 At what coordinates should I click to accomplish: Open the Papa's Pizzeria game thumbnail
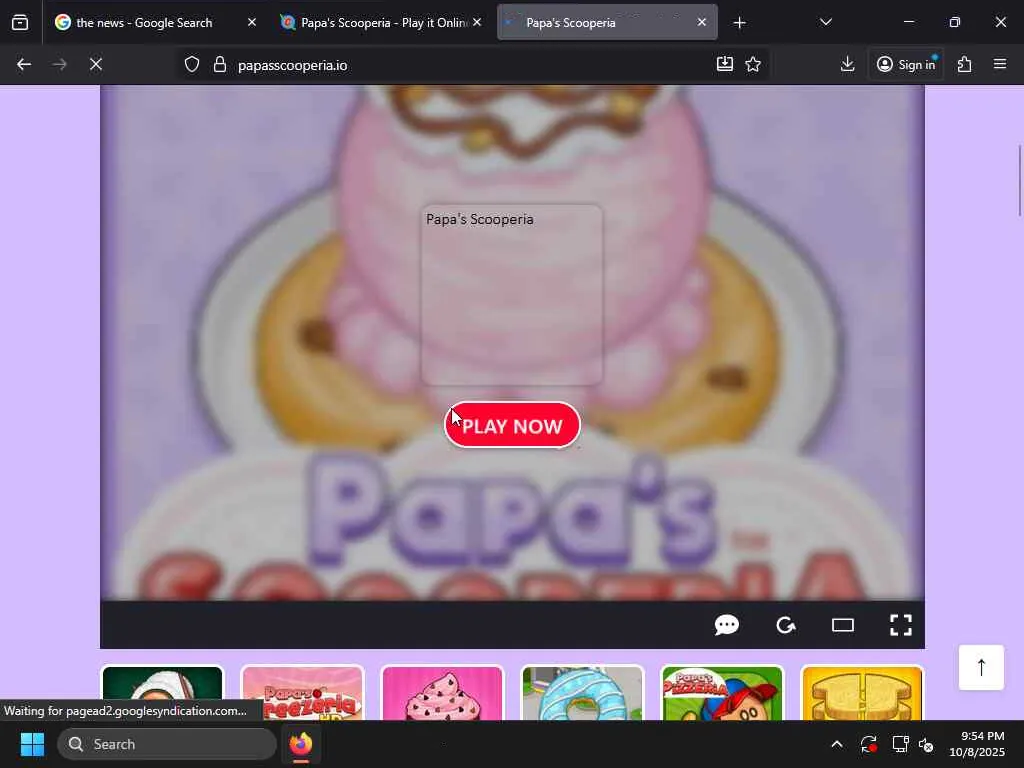(722, 693)
